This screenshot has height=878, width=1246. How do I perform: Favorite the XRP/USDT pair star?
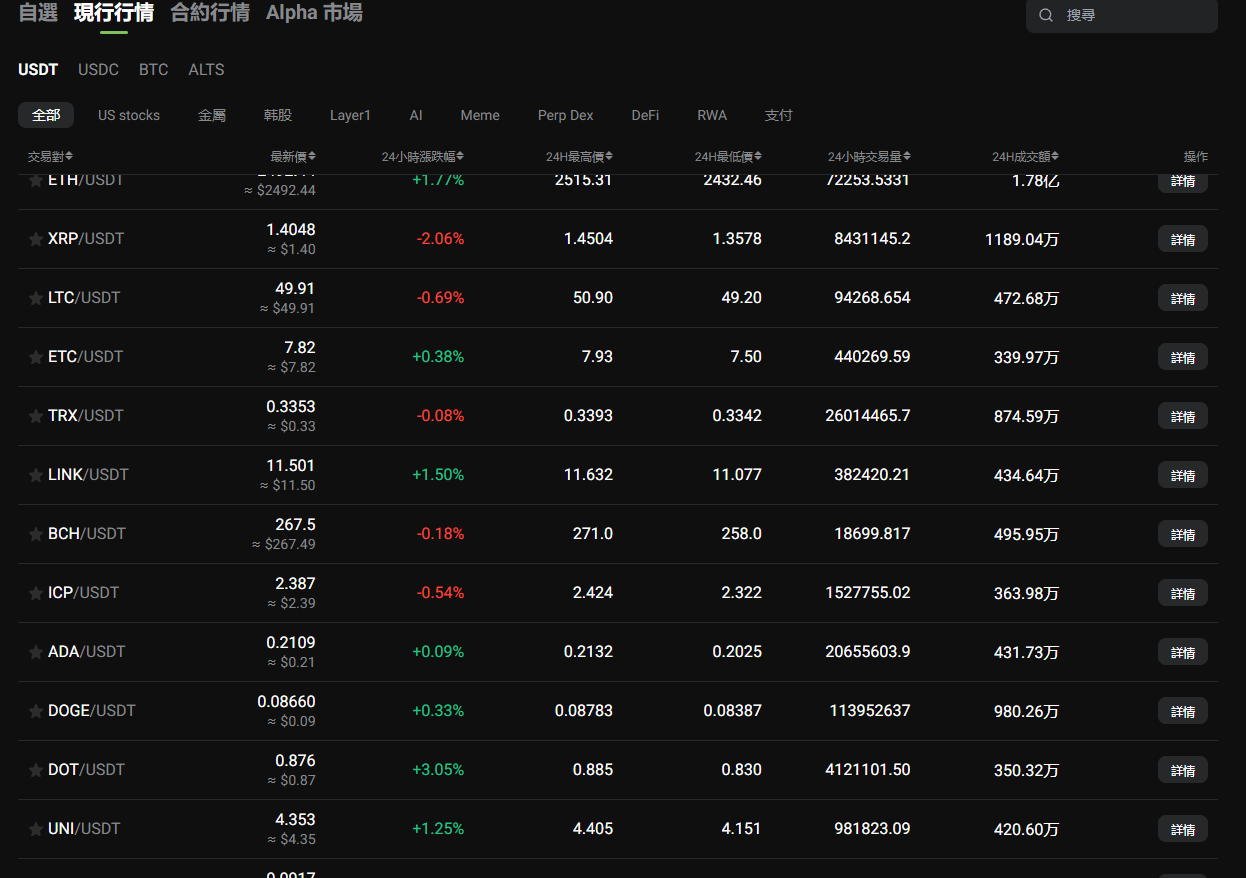36,240
